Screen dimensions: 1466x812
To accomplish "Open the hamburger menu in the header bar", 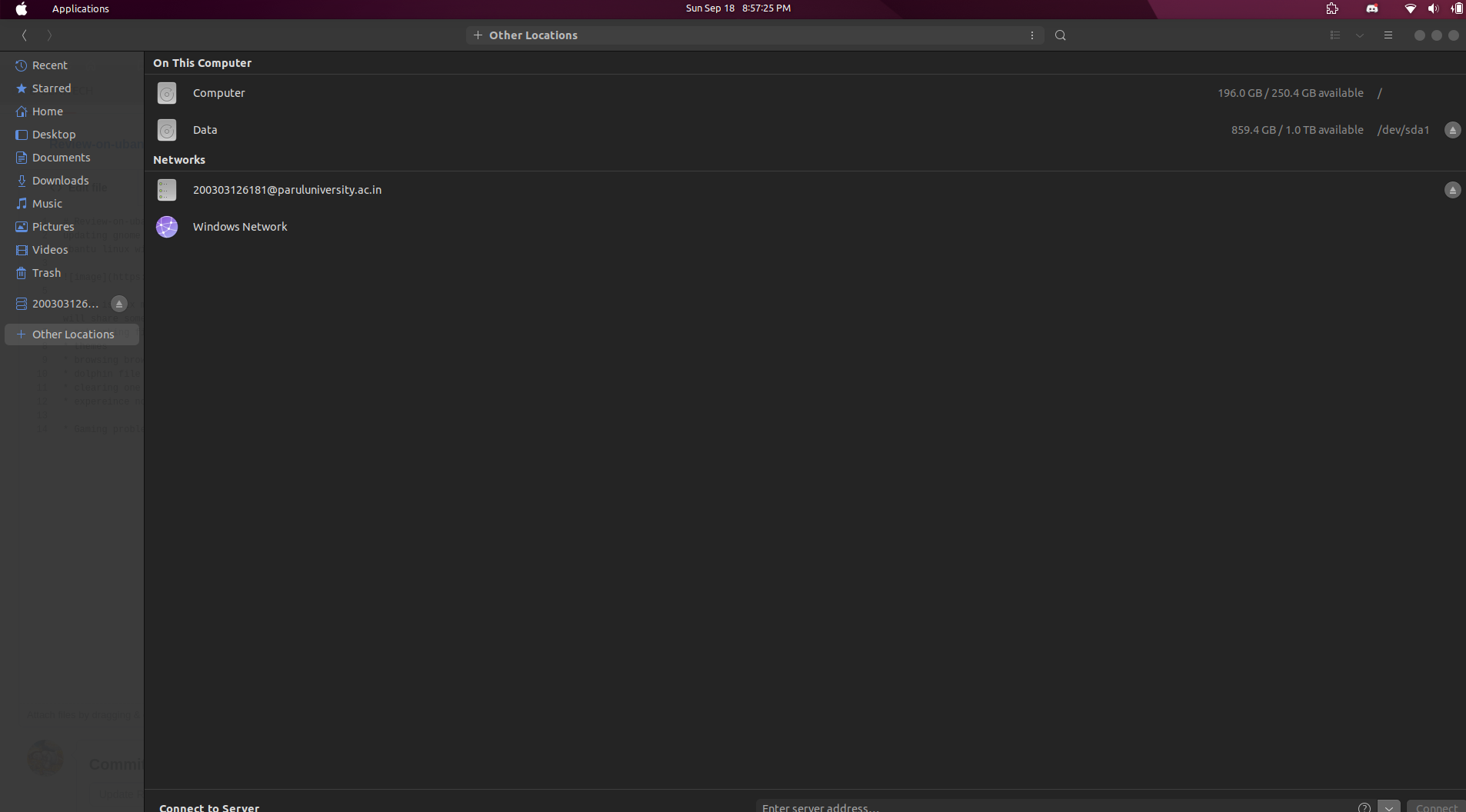I will tap(1388, 35).
